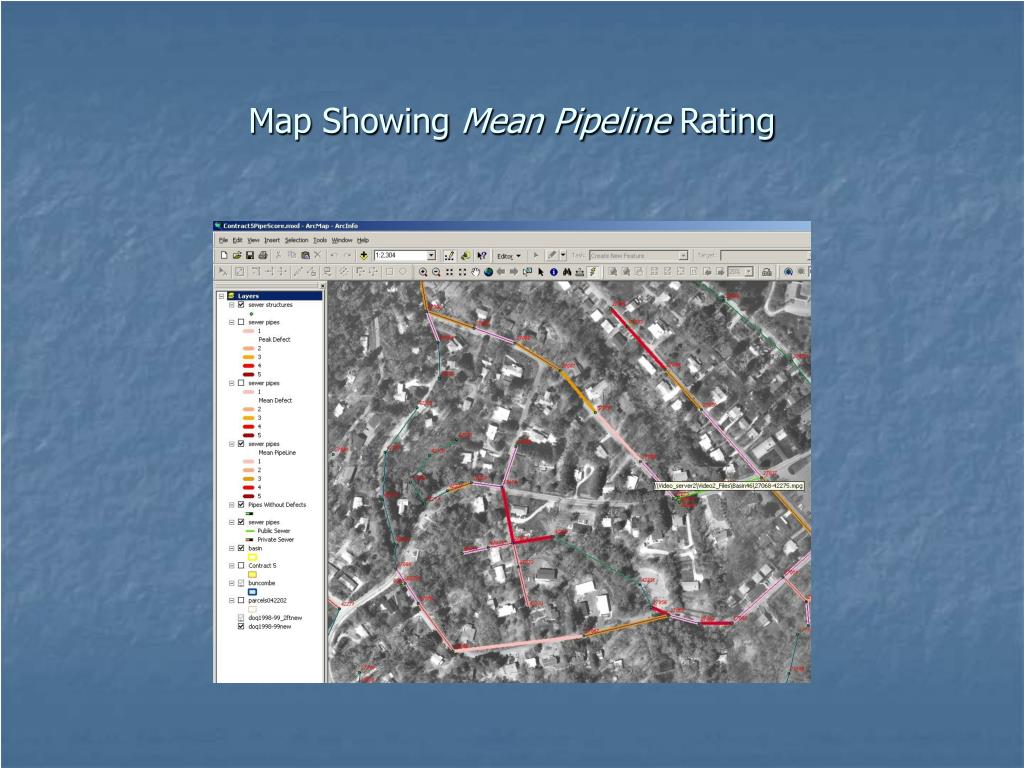Launch the ArcCatalog icon
This screenshot has height=768, width=1024.
pos(466,255)
